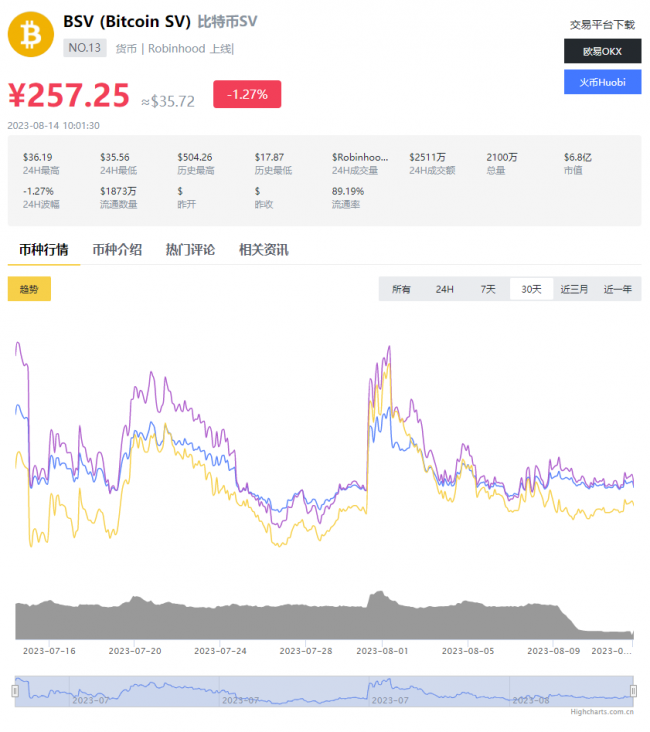Switch to the 币种行情 tab

click(44, 250)
